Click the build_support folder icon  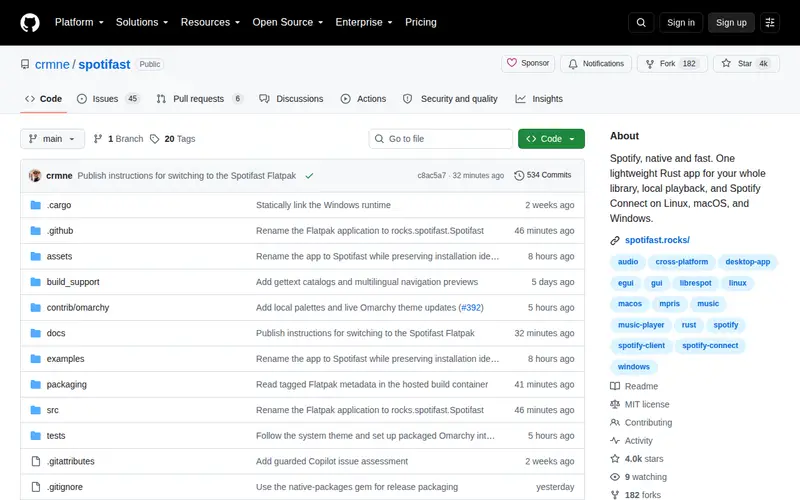coord(35,282)
